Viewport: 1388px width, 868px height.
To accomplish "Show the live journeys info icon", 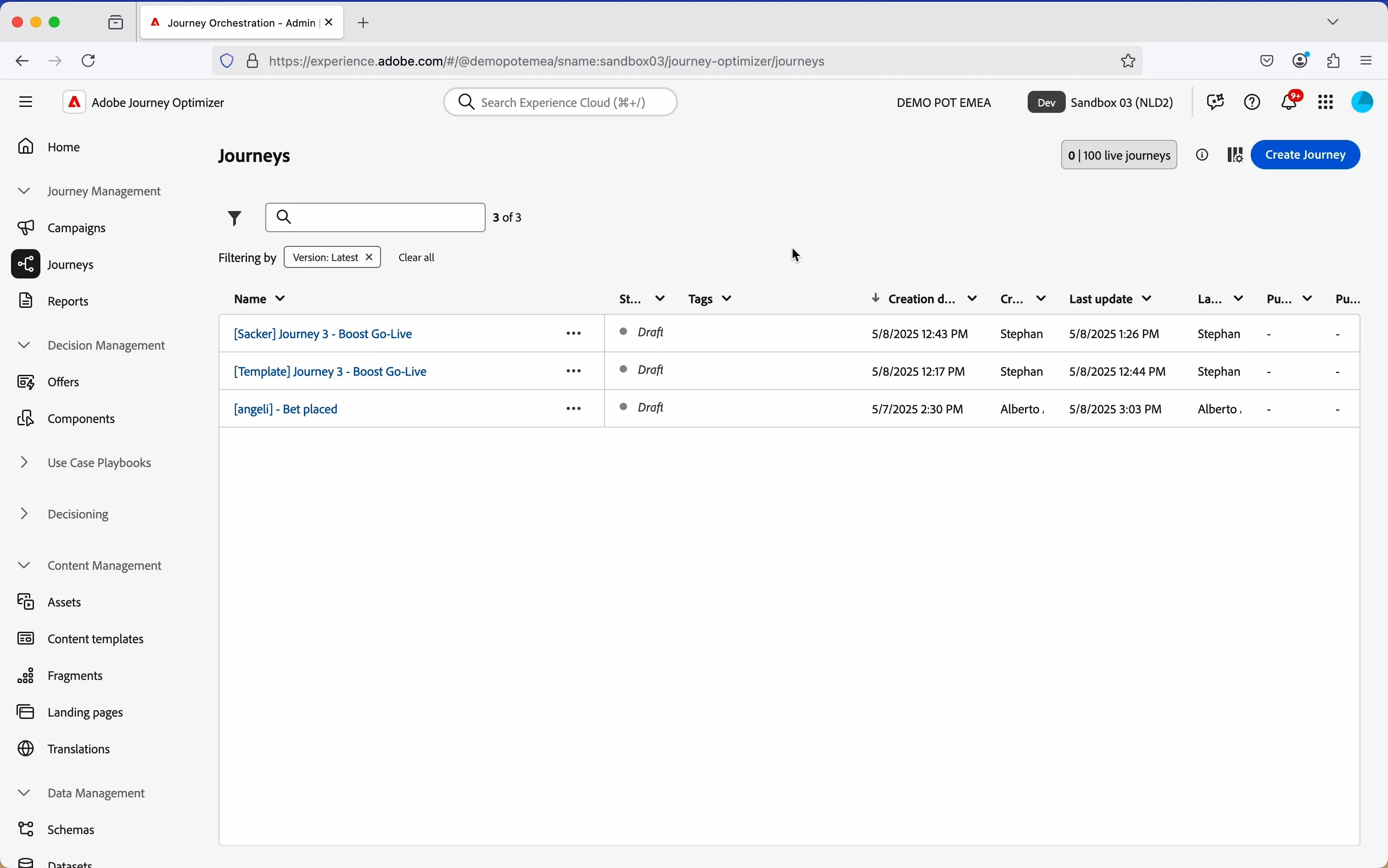I will [x=1204, y=155].
